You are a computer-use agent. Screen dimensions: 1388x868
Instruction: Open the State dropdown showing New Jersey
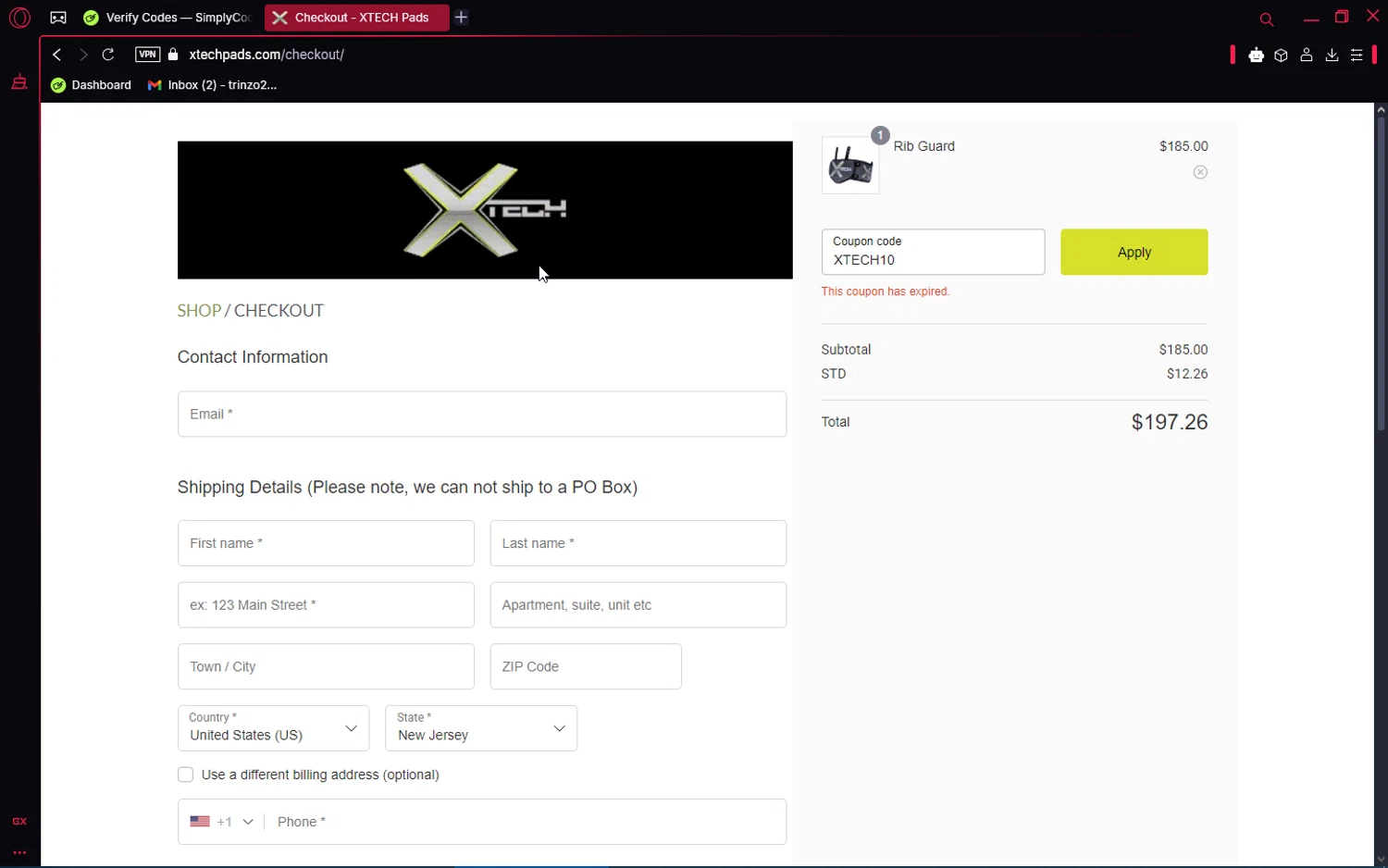click(x=481, y=728)
